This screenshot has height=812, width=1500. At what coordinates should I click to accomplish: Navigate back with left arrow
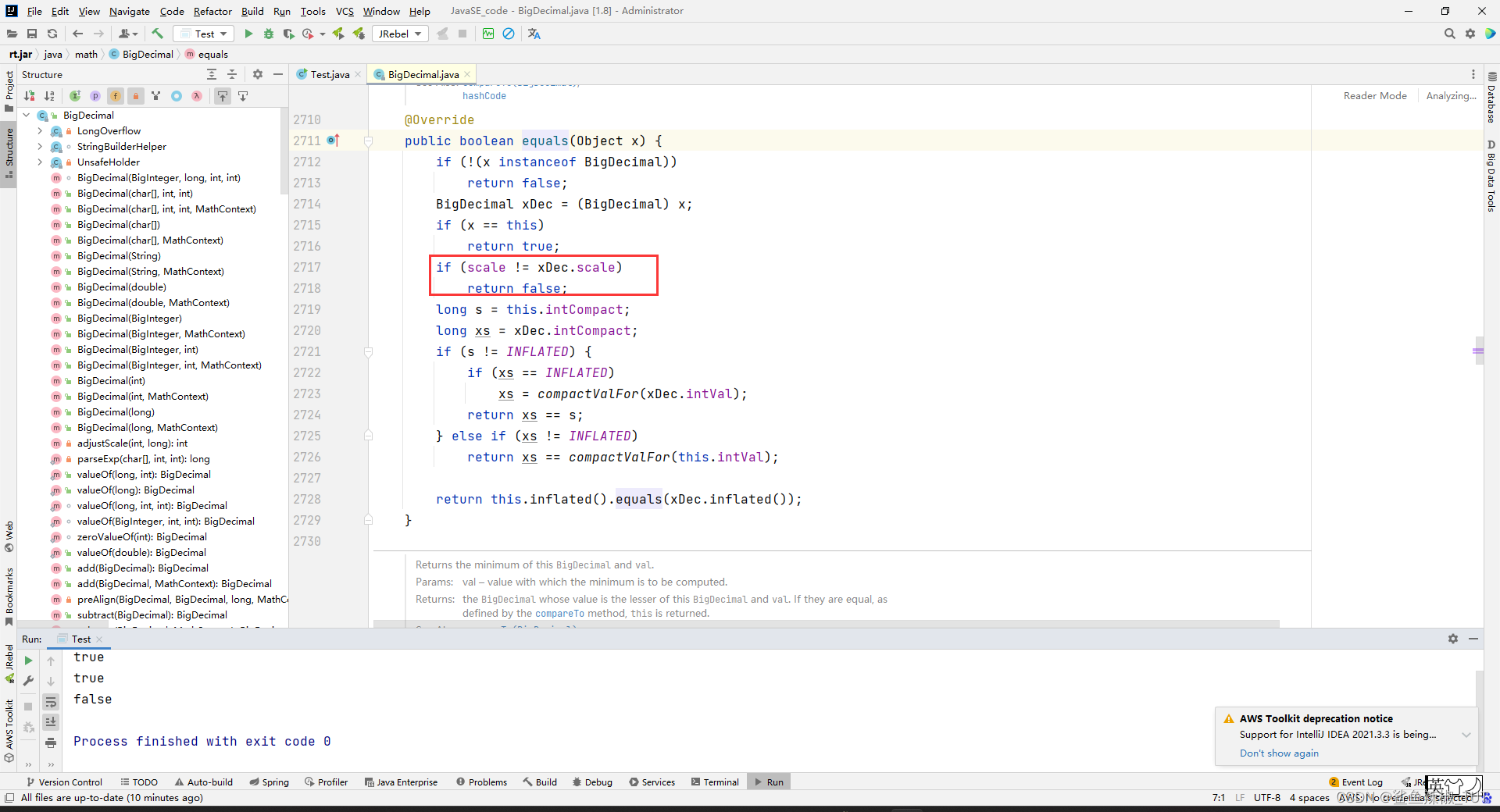[77, 34]
